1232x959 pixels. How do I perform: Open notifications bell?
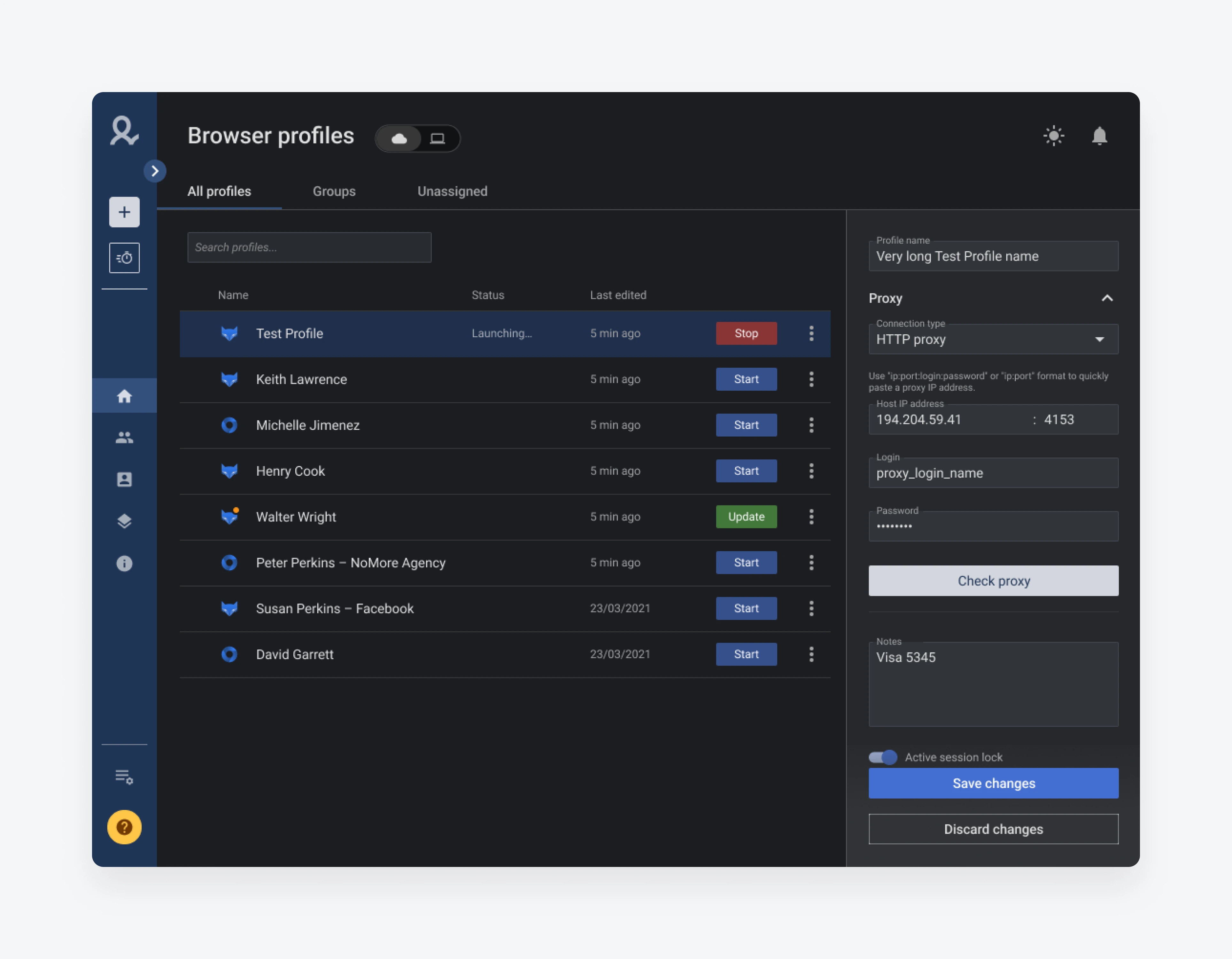tap(1099, 136)
